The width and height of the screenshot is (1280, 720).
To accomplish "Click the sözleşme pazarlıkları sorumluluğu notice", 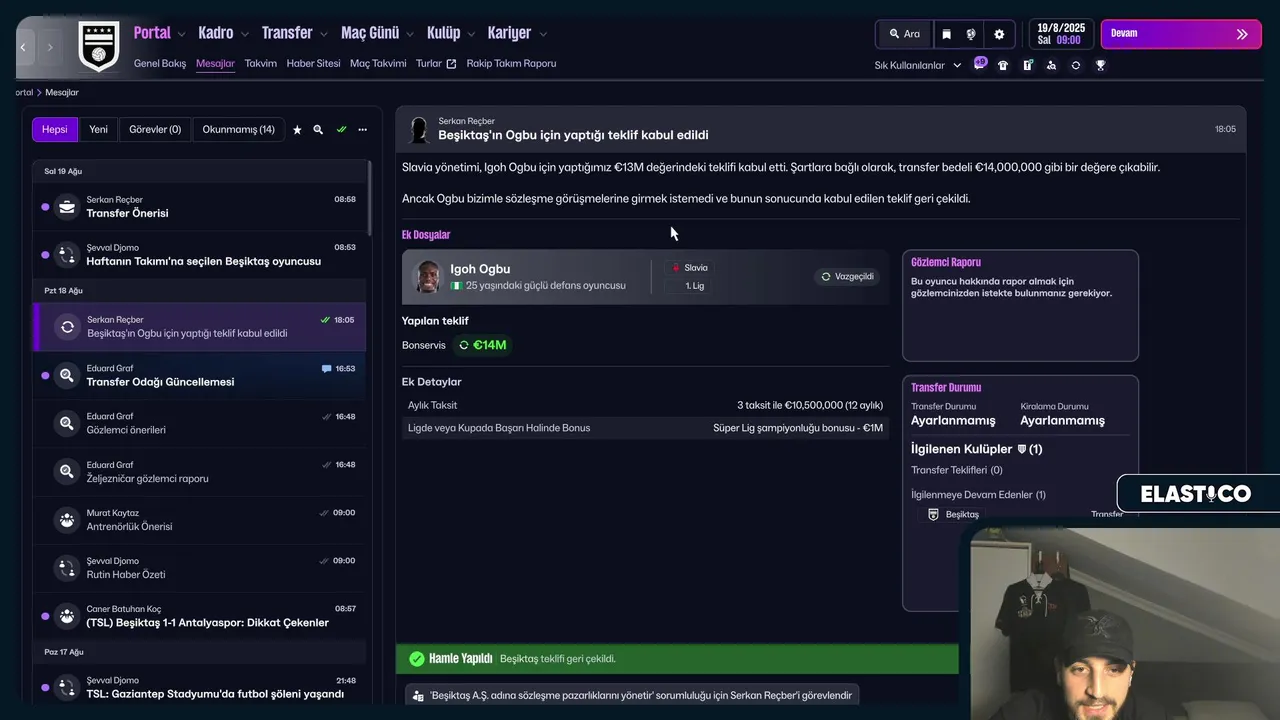I will [632, 695].
